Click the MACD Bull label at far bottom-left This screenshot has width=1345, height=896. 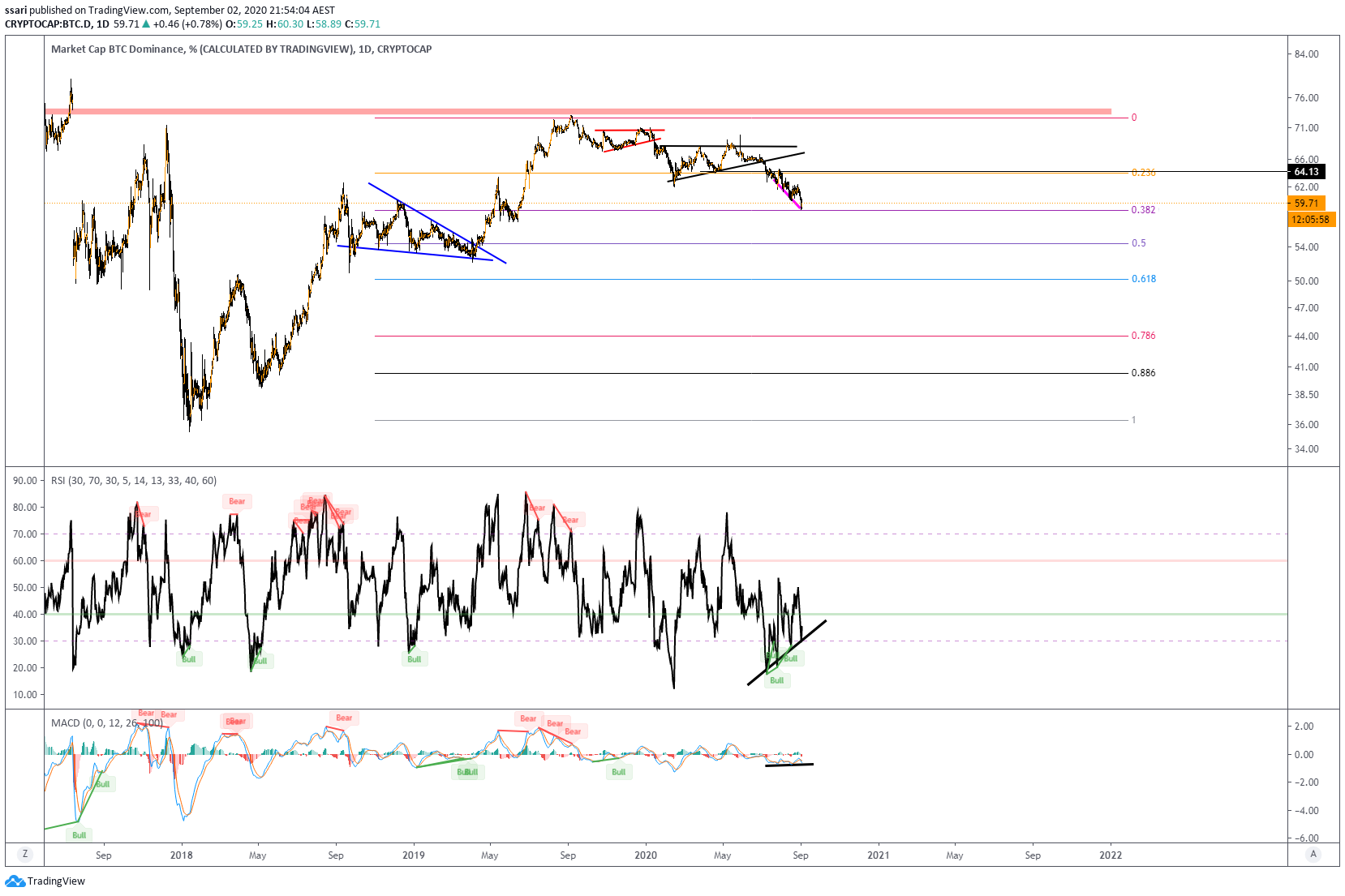[x=79, y=835]
